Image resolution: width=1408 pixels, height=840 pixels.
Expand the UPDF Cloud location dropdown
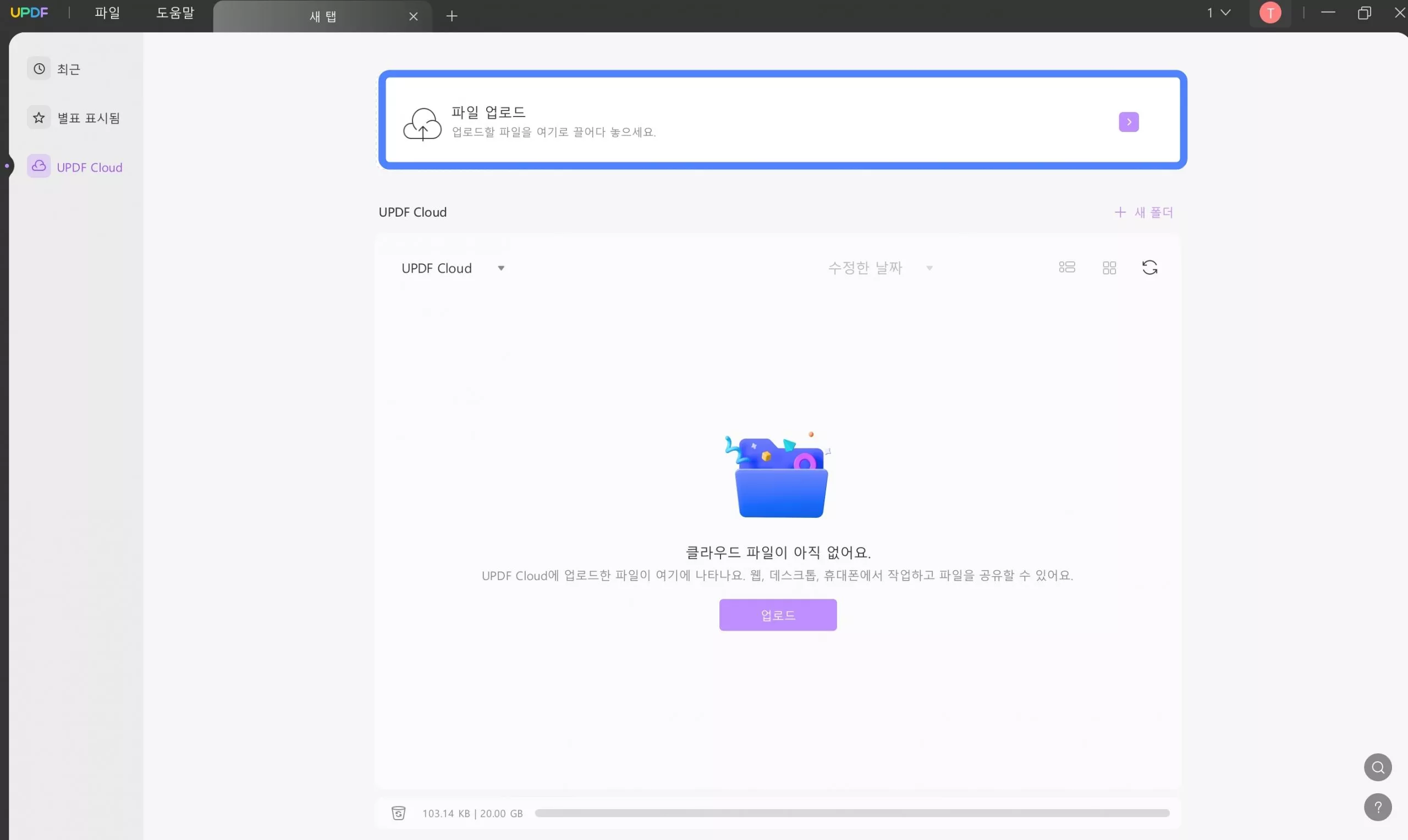[x=453, y=268]
